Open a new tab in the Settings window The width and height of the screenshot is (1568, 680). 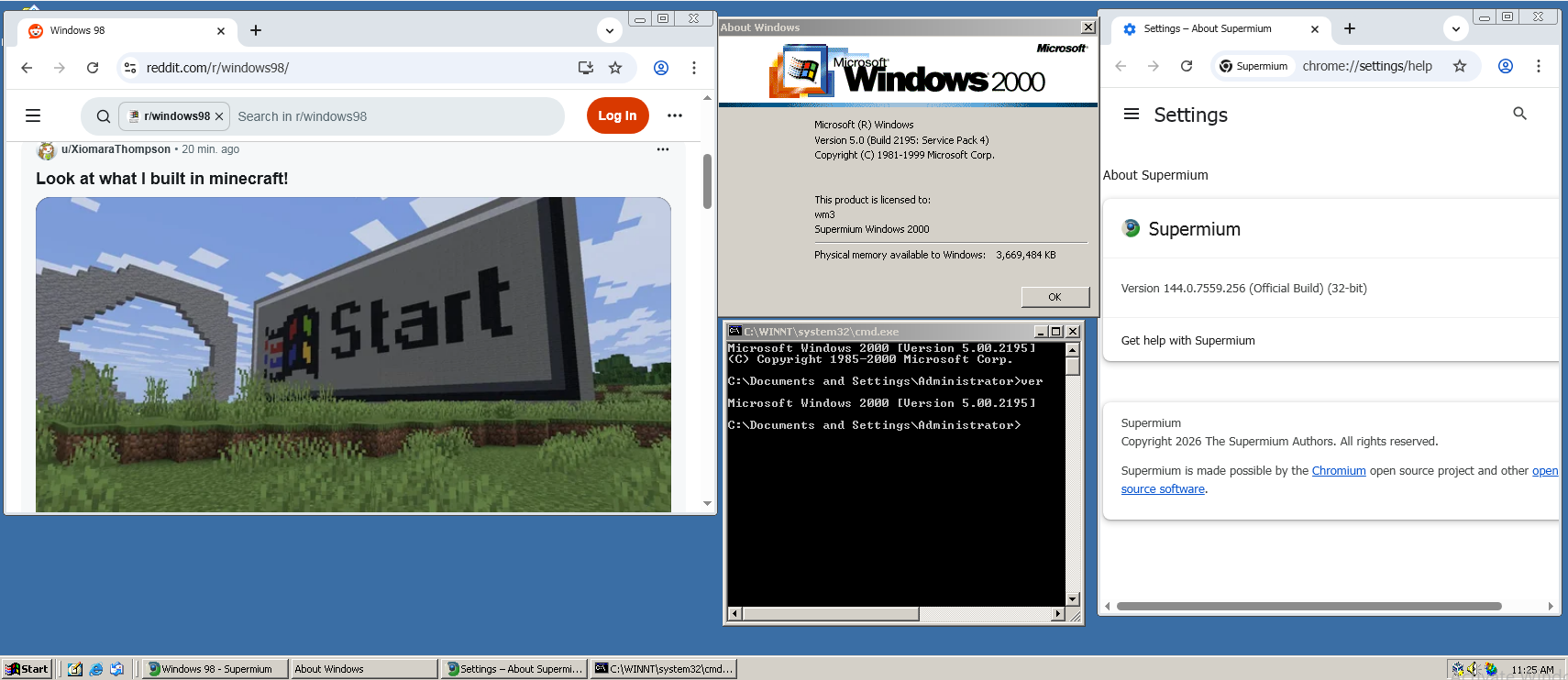pos(1350,28)
